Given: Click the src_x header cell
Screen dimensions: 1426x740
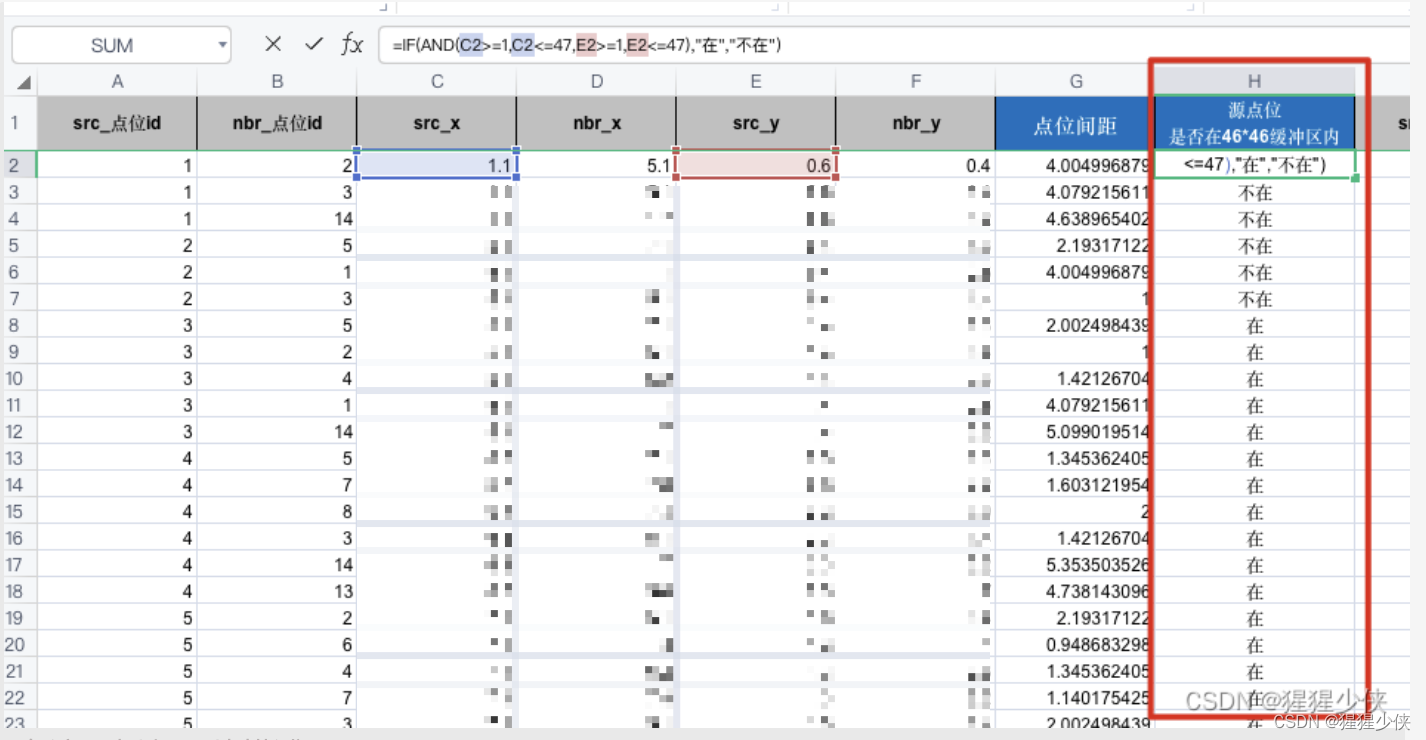Looking at the screenshot, I should point(437,124).
